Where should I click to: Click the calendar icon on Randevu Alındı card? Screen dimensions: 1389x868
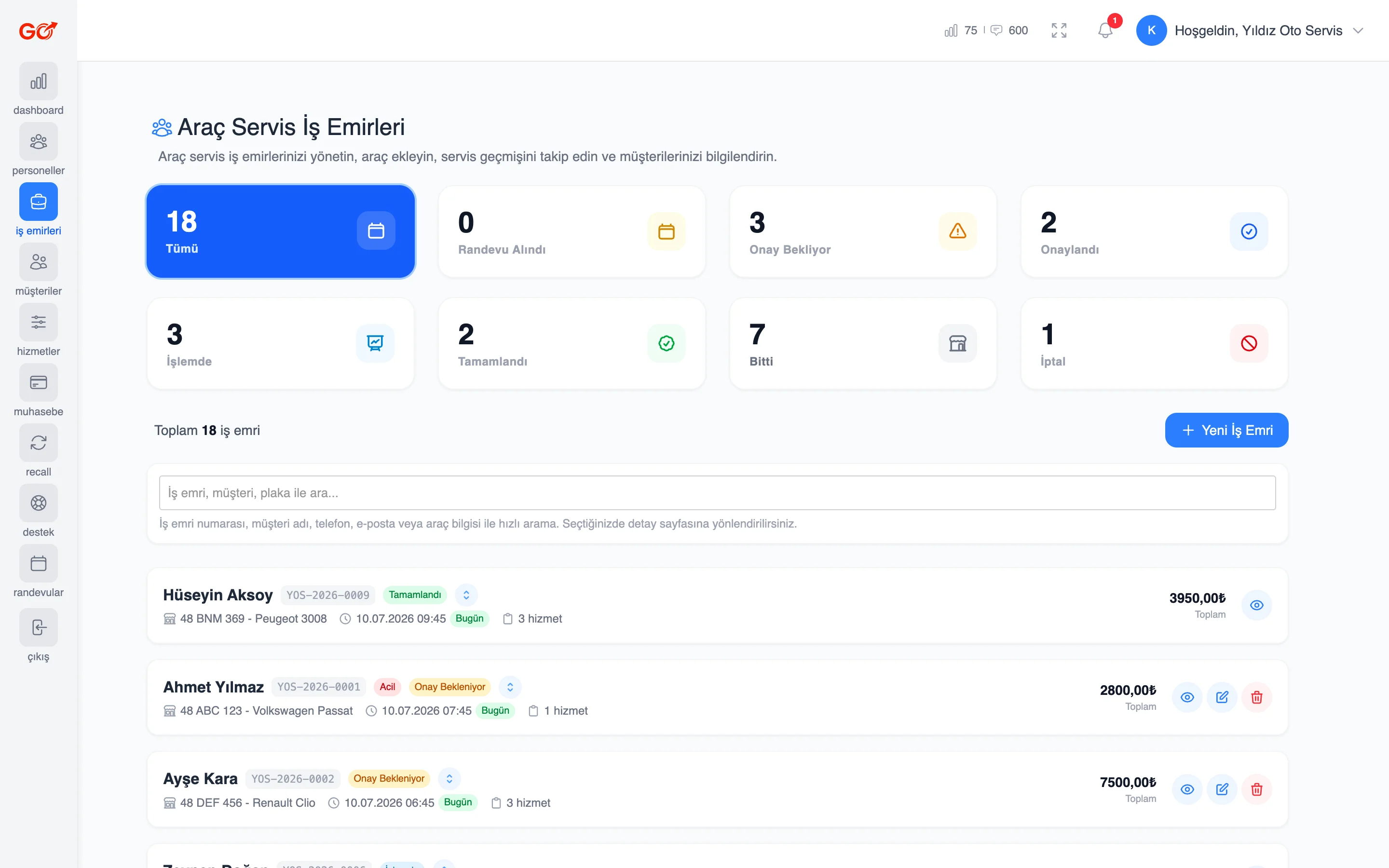coord(667,231)
